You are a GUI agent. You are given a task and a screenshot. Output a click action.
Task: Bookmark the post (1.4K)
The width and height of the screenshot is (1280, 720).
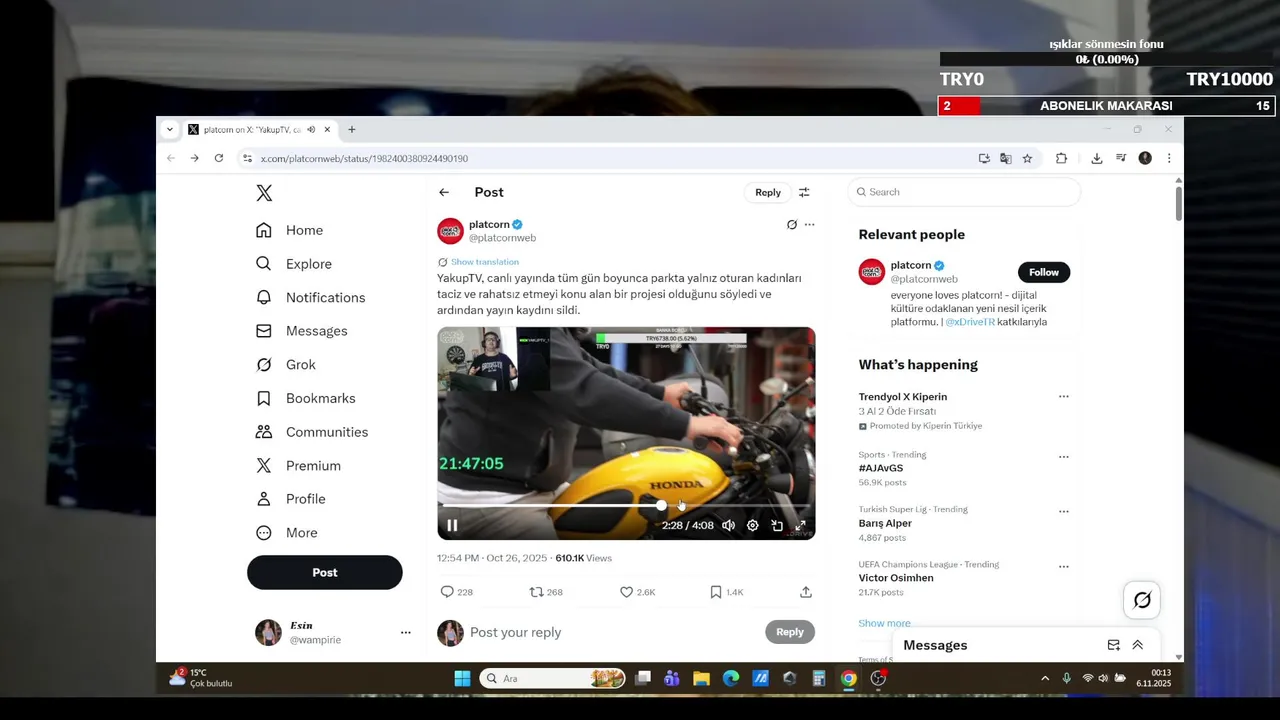tap(716, 592)
